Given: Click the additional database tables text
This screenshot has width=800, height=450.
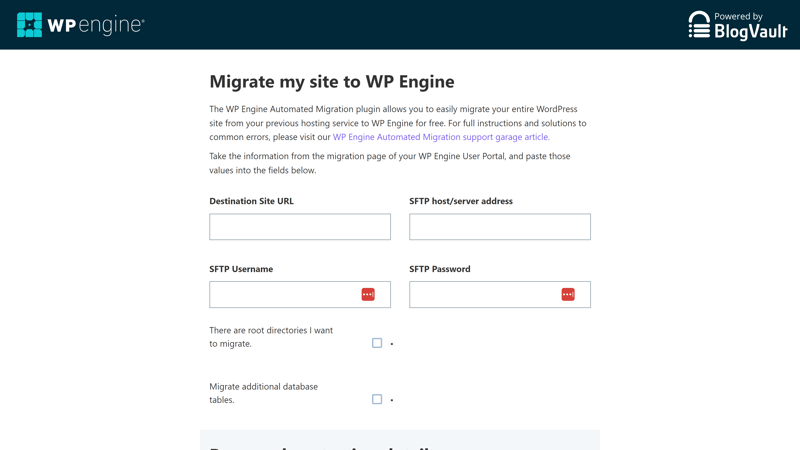Looking at the screenshot, I should tap(263, 393).
